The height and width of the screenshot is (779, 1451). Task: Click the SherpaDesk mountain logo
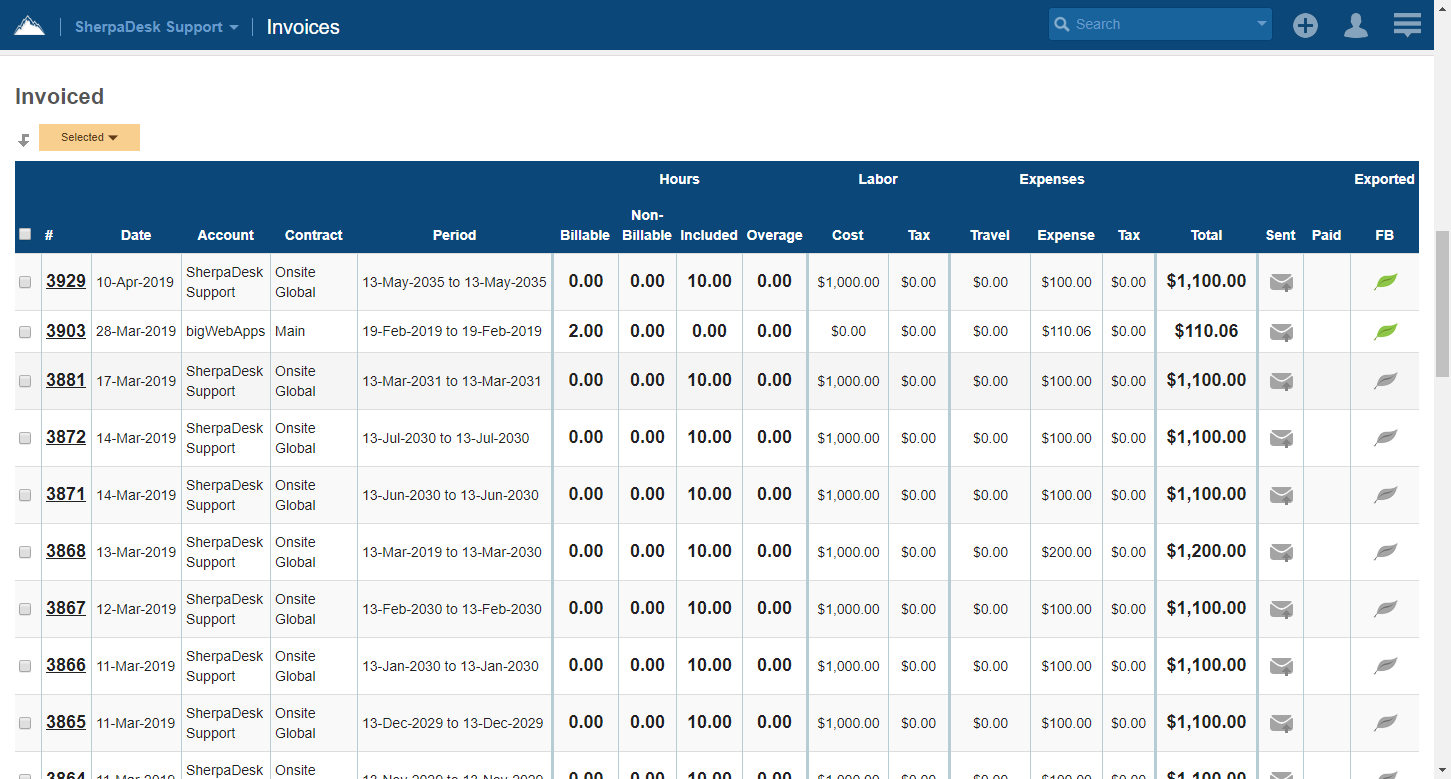click(x=29, y=26)
